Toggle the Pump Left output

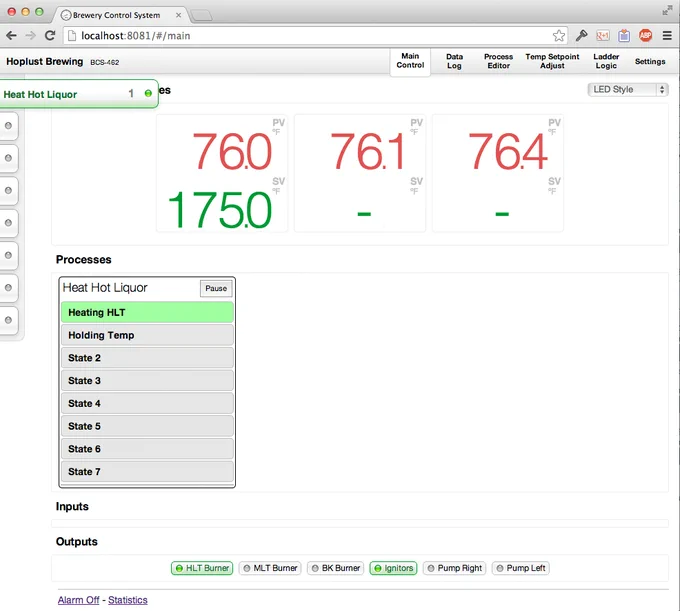[520, 568]
